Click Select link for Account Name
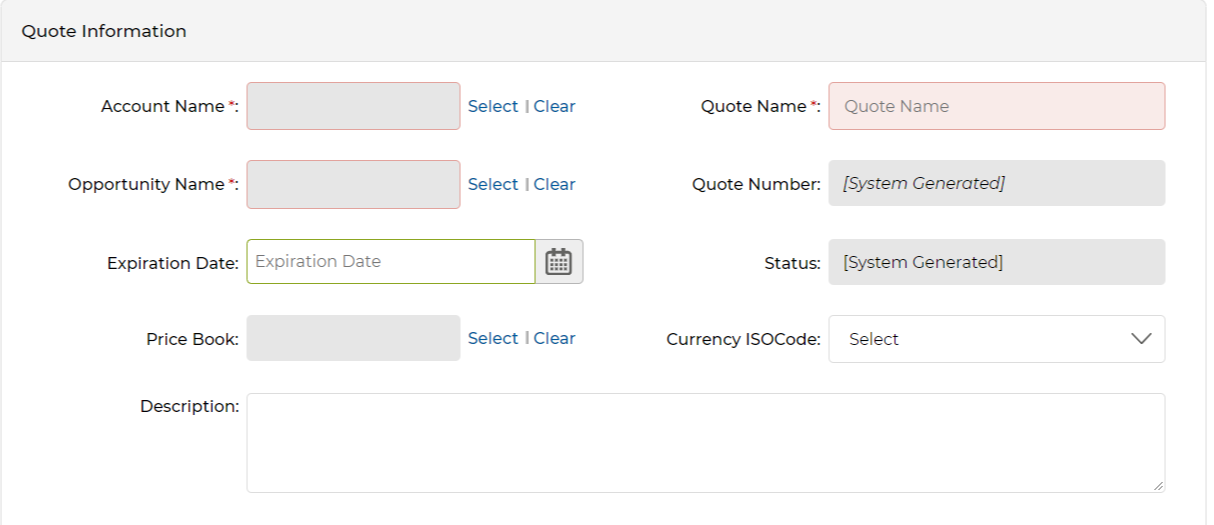Image resolution: width=1214 pixels, height=525 pixels. [x=493, y=106]
